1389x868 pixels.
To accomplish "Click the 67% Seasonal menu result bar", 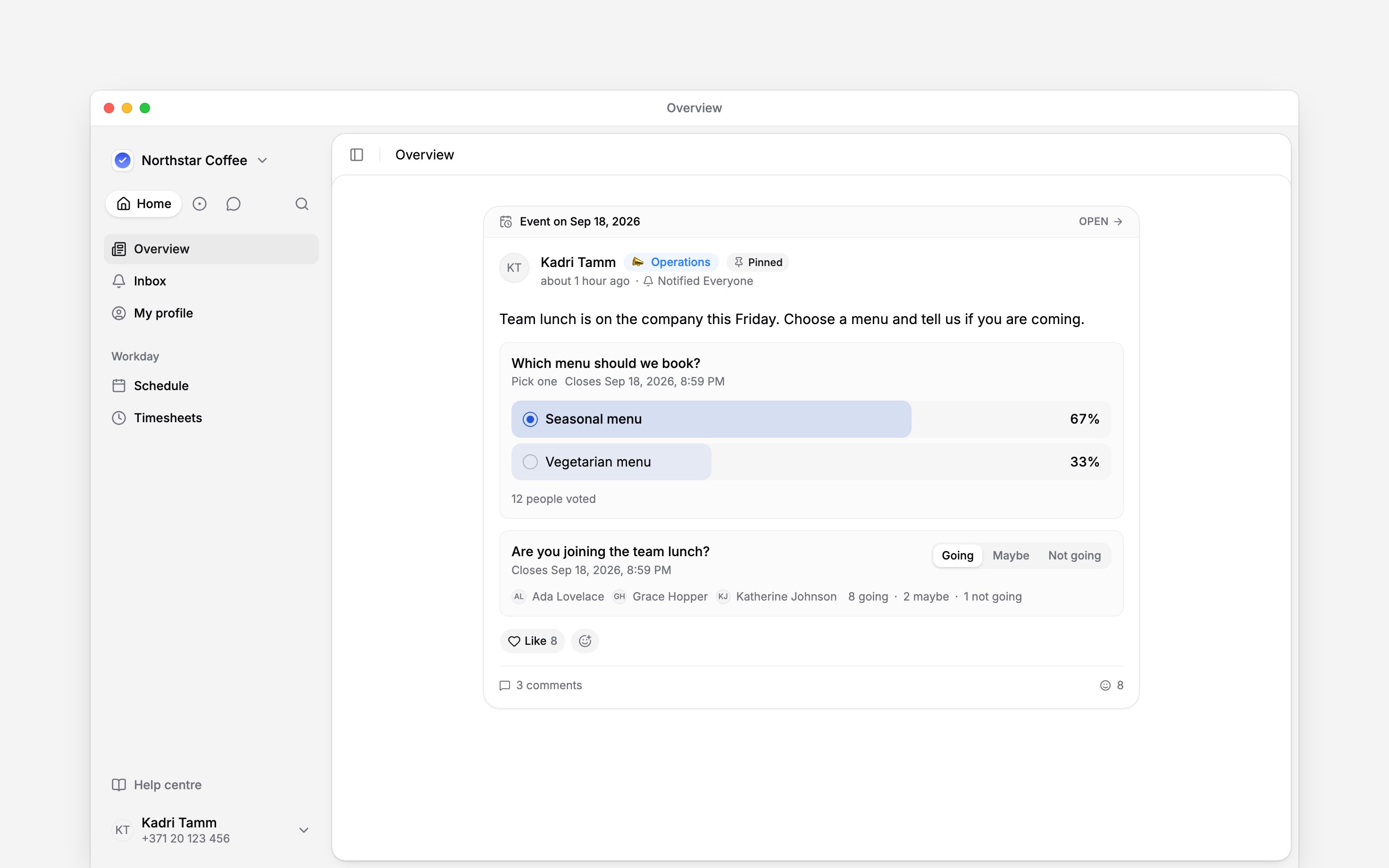I will [x=811, y=419].
